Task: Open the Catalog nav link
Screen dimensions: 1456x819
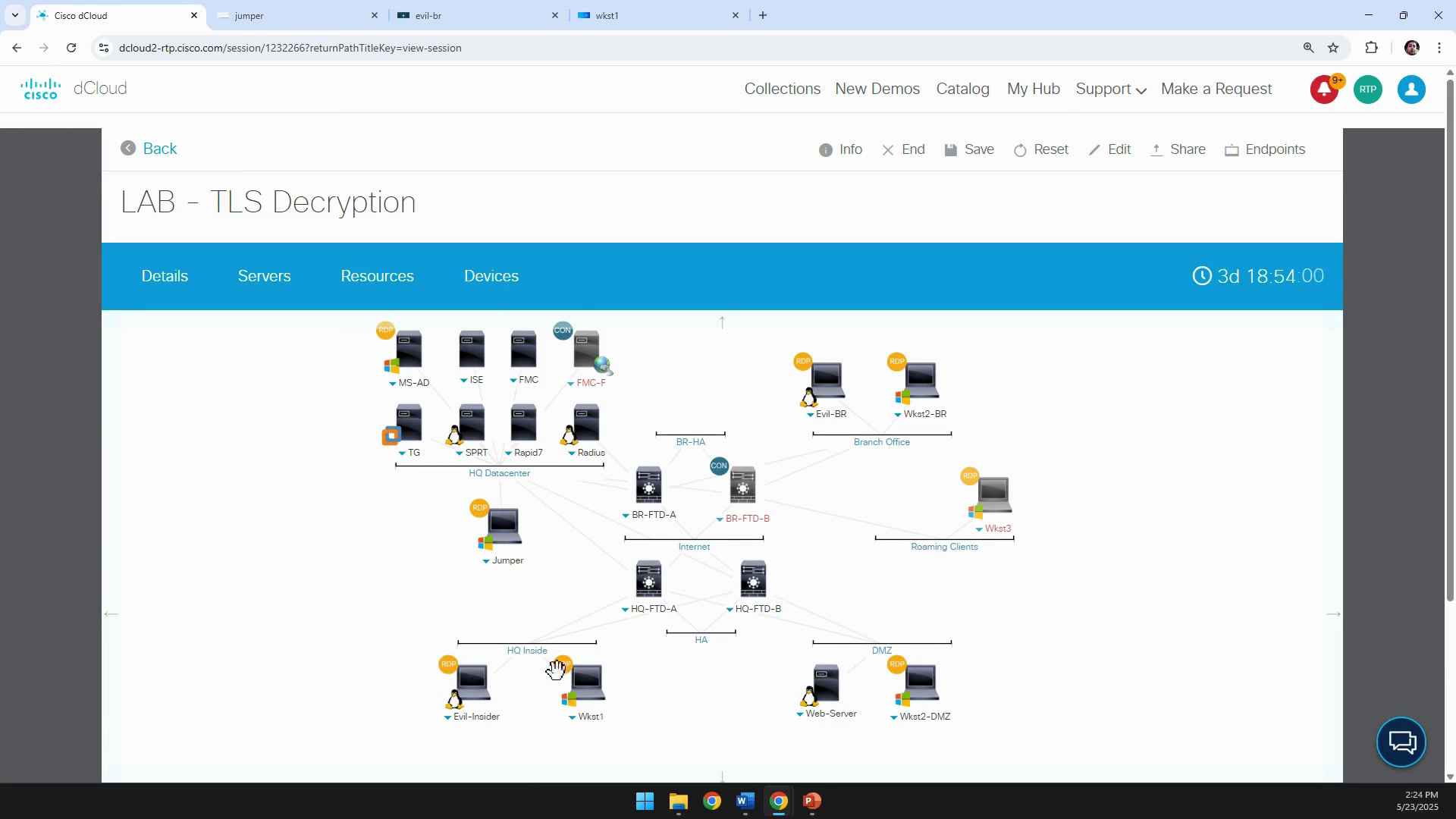Action: 963,89
